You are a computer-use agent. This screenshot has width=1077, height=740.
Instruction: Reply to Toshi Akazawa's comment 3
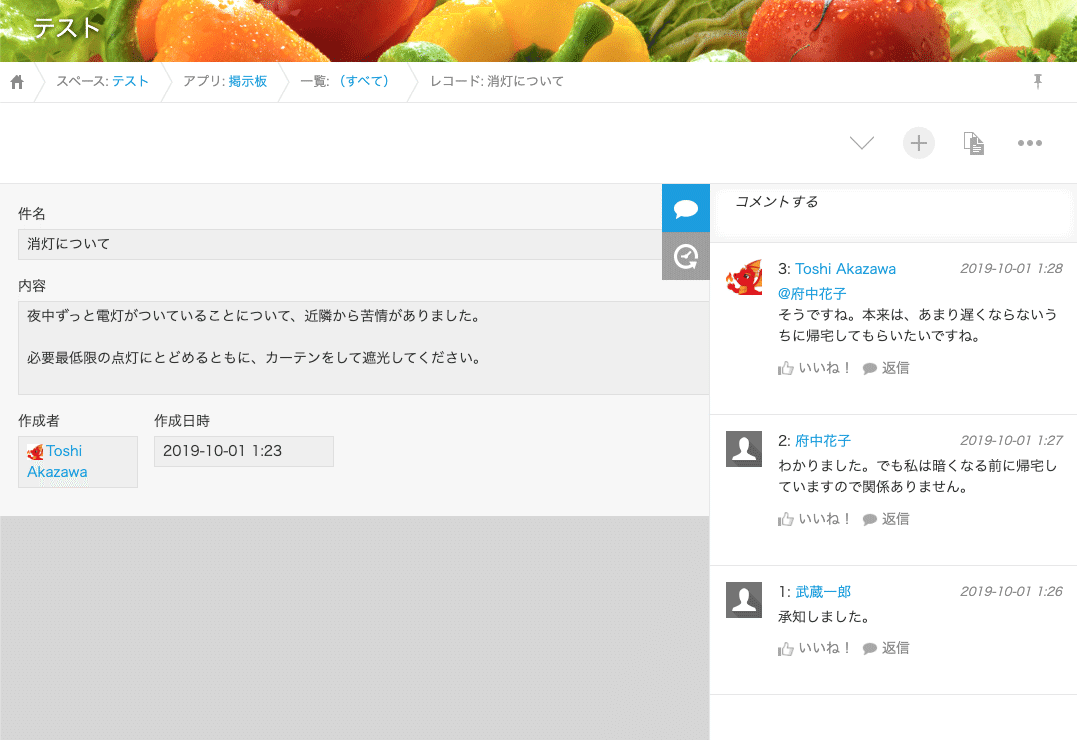[x=886, y=368]
